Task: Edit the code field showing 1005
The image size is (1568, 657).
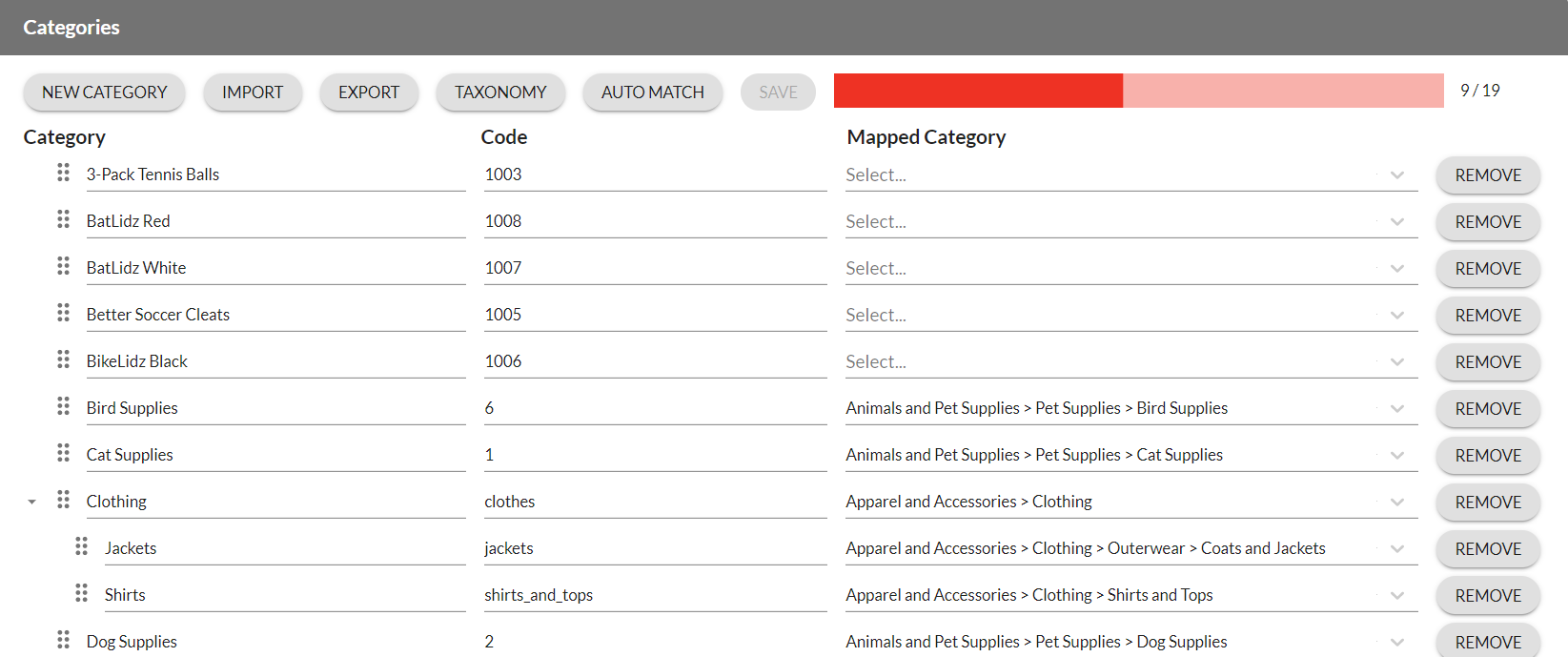Action: (654, 315)
